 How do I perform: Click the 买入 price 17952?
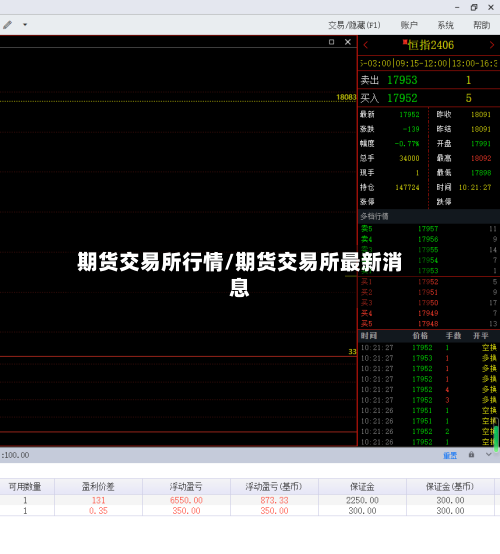(x=402, y=98)
